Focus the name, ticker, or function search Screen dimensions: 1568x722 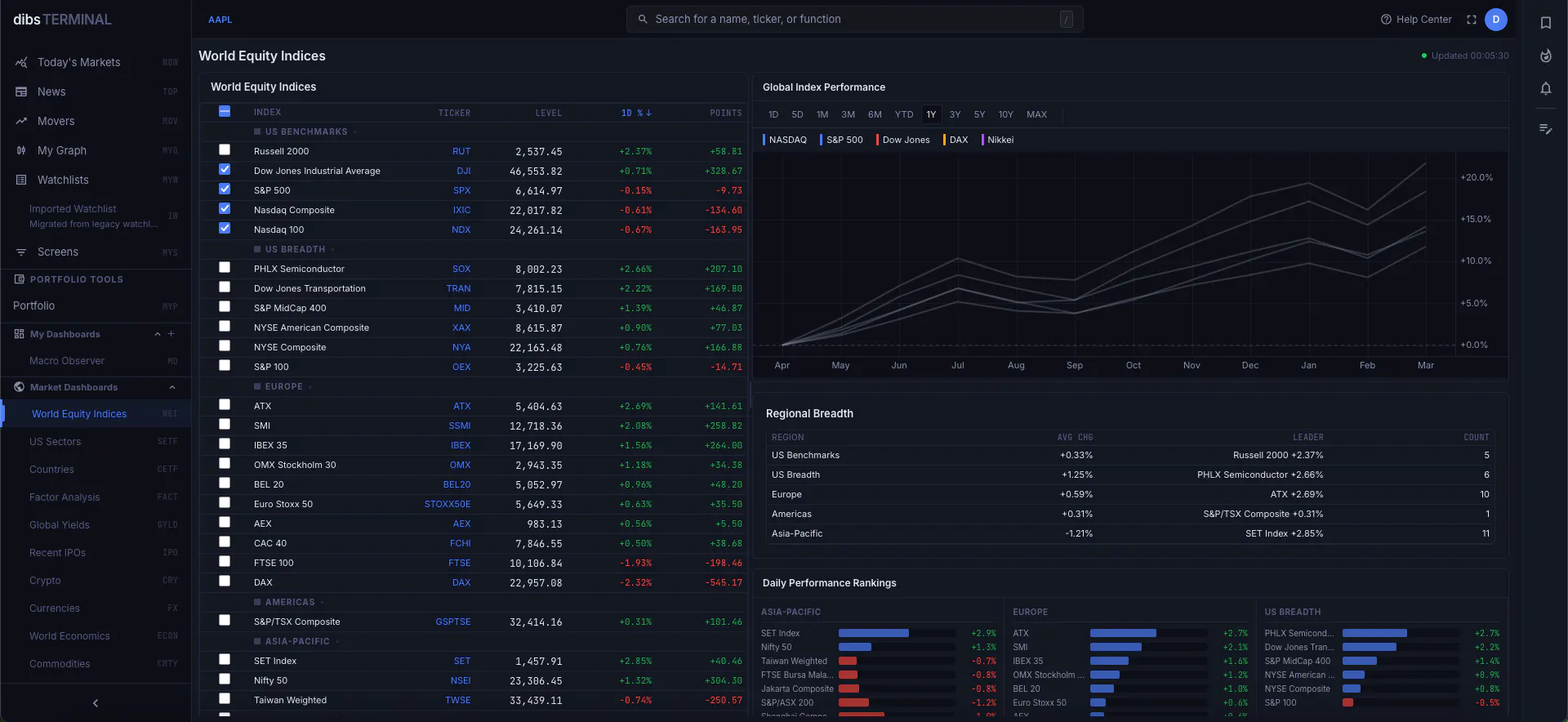tap(855, 19)
